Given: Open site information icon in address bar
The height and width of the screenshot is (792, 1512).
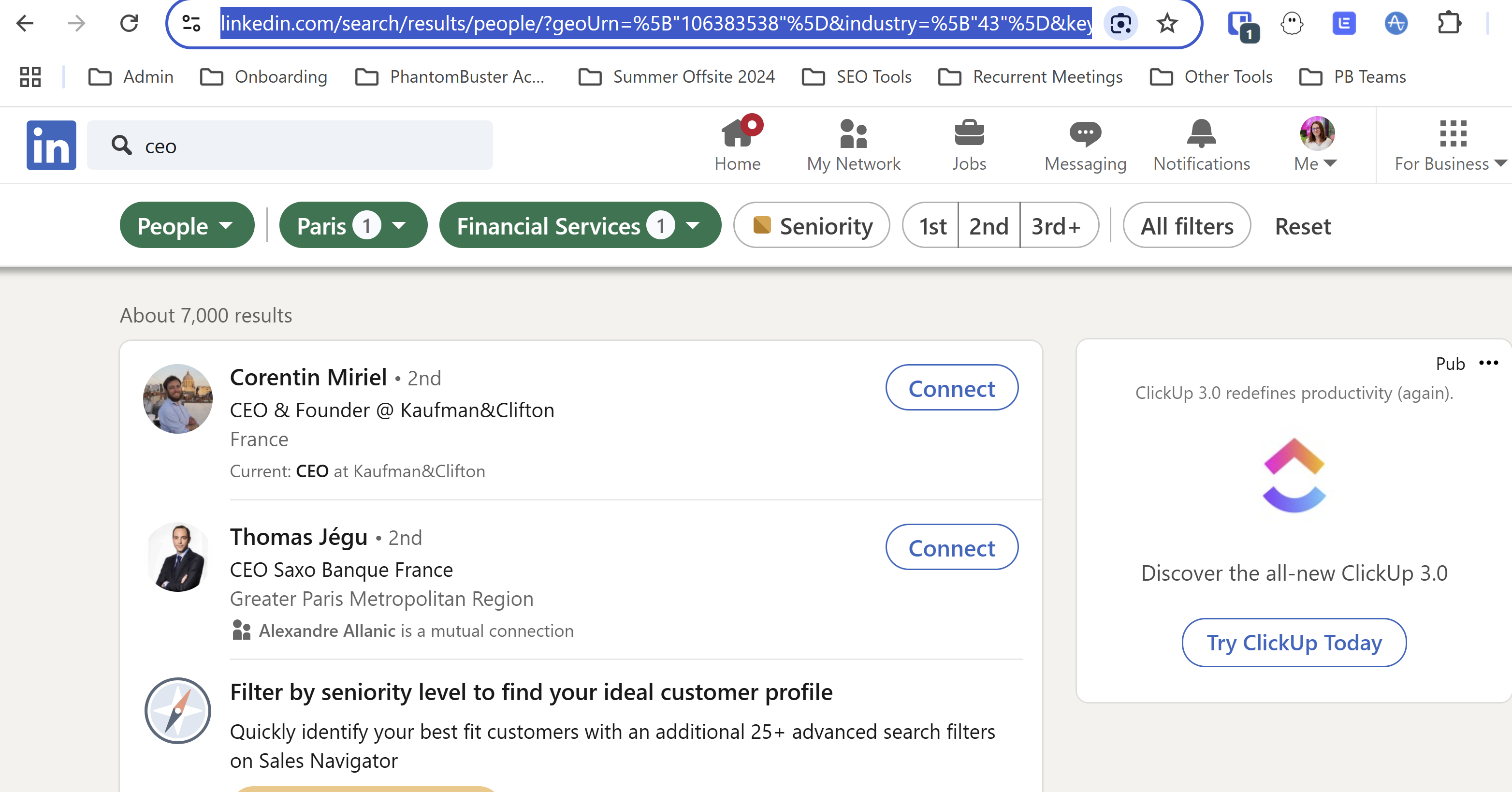Looking at the screenshot, I should point(191,24).
